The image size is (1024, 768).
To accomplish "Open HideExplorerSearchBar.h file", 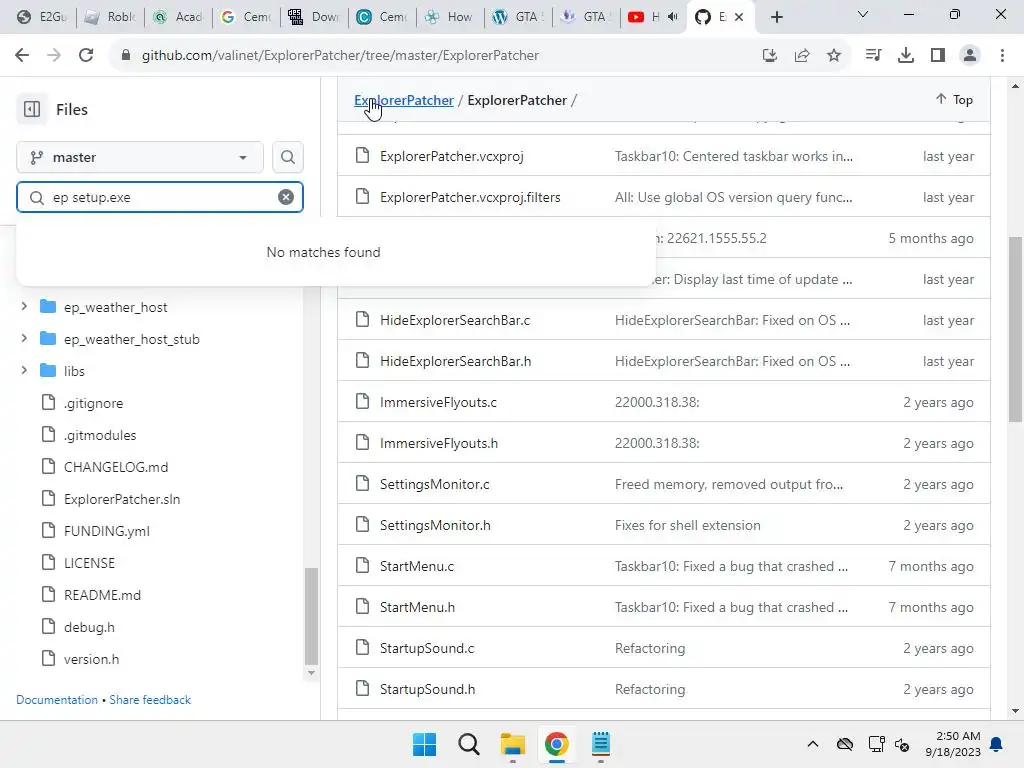I will coord(456,361).
